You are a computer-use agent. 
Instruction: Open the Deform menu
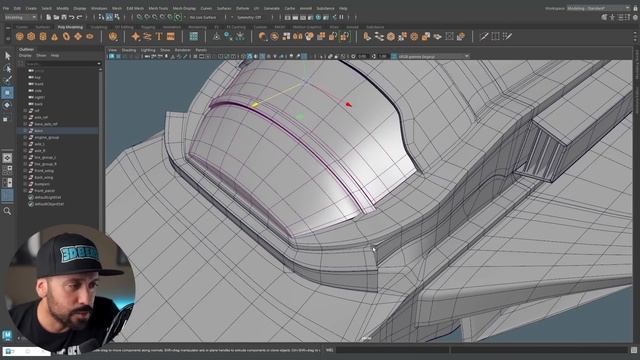coord(242,8)
